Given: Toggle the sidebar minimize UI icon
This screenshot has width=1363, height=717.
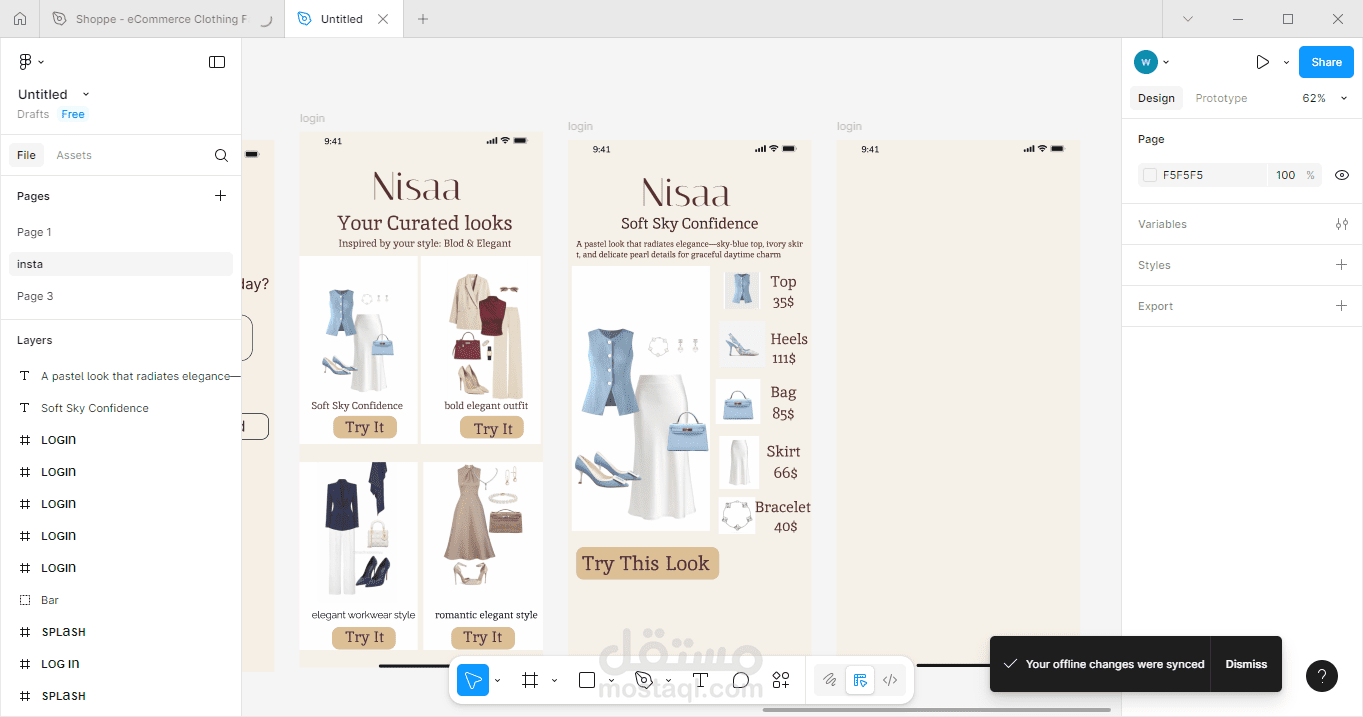Looking at the screenshot, I should (217, 62).
